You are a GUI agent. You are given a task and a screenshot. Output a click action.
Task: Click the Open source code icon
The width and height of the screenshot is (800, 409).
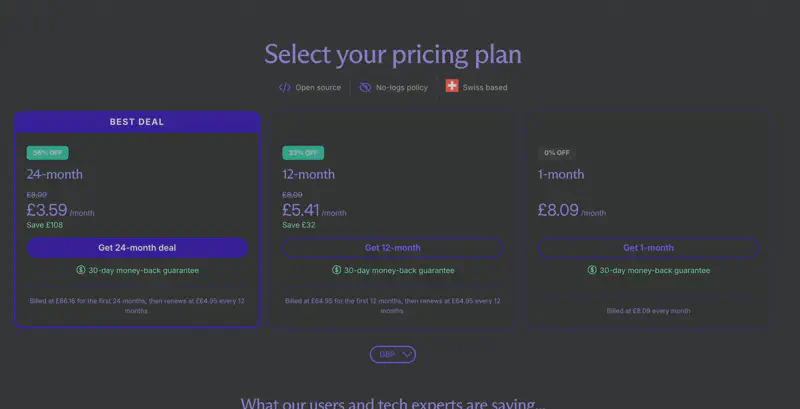(x=285, y=87)
